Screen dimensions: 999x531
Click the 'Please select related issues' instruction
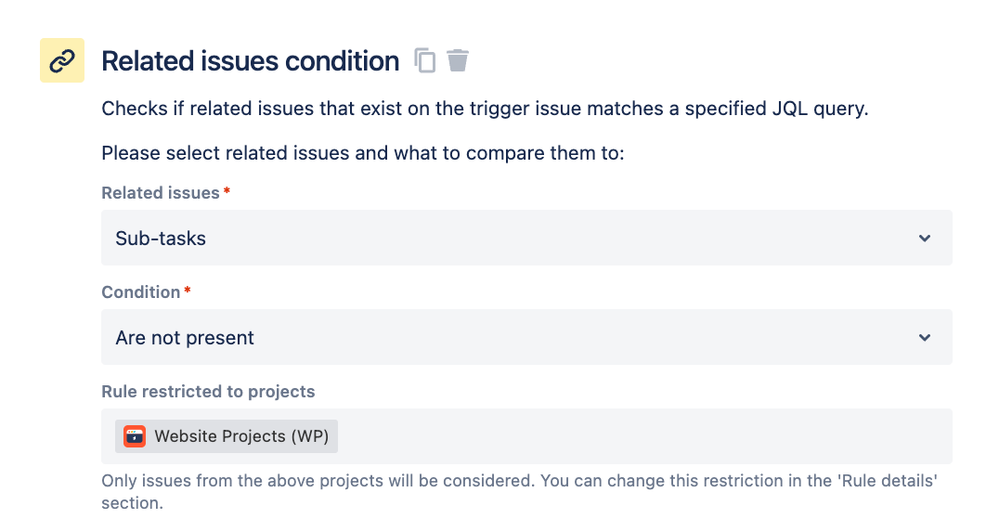point(362,155)
